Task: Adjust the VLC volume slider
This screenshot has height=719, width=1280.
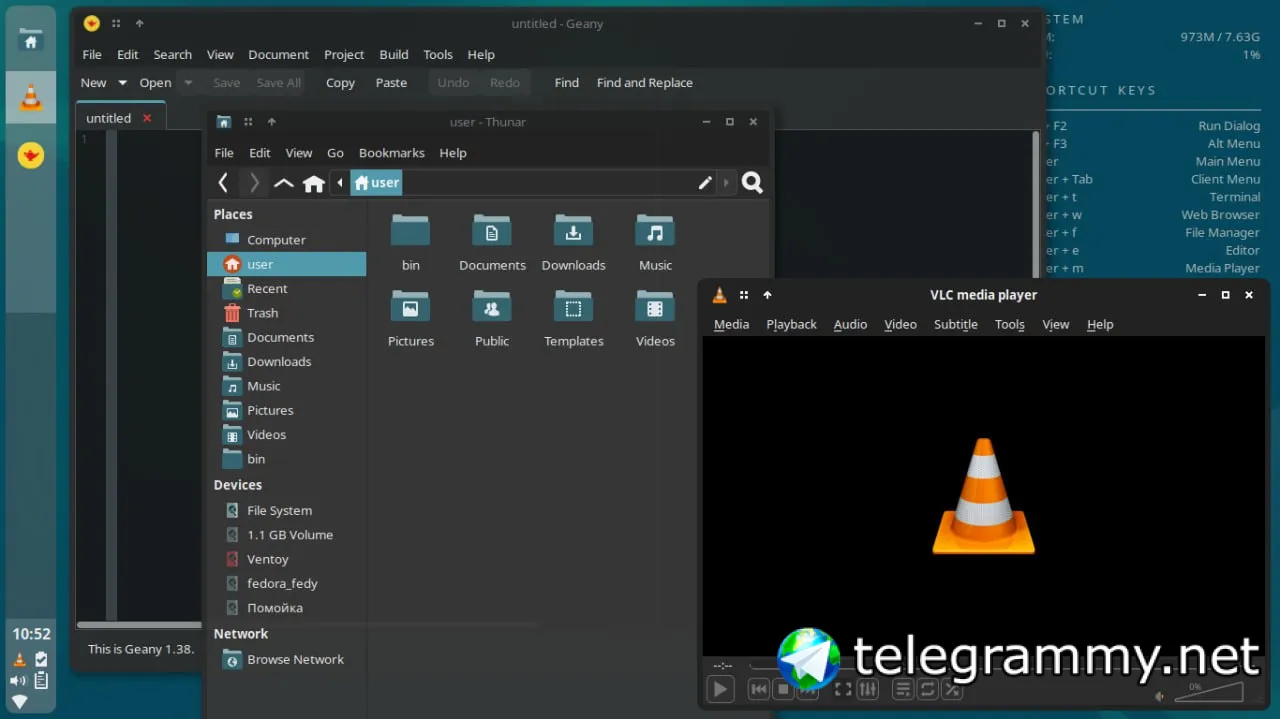Action: pos(1209,691)
